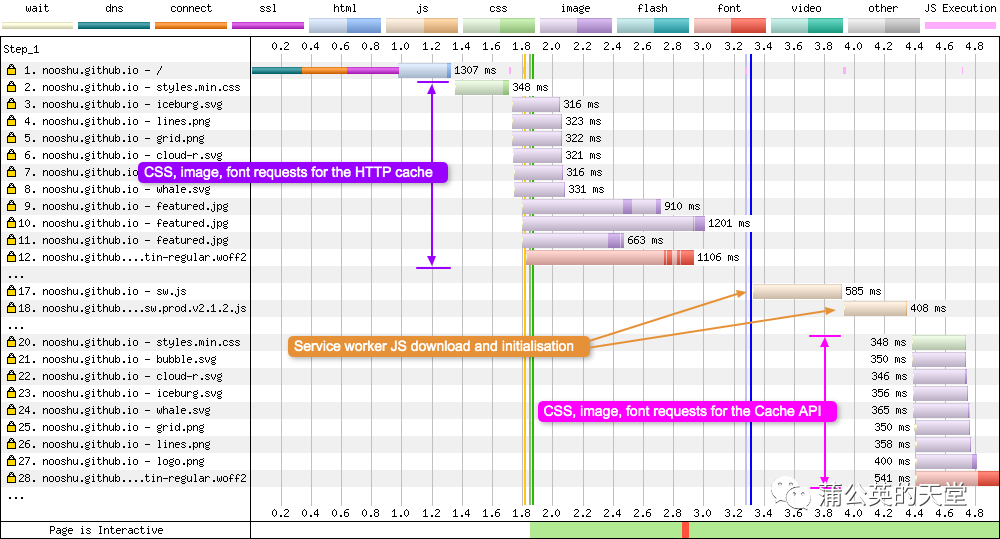Select the lock icon for request 8 whale.svg
The image size is (1000, 539).
[11, 189]
